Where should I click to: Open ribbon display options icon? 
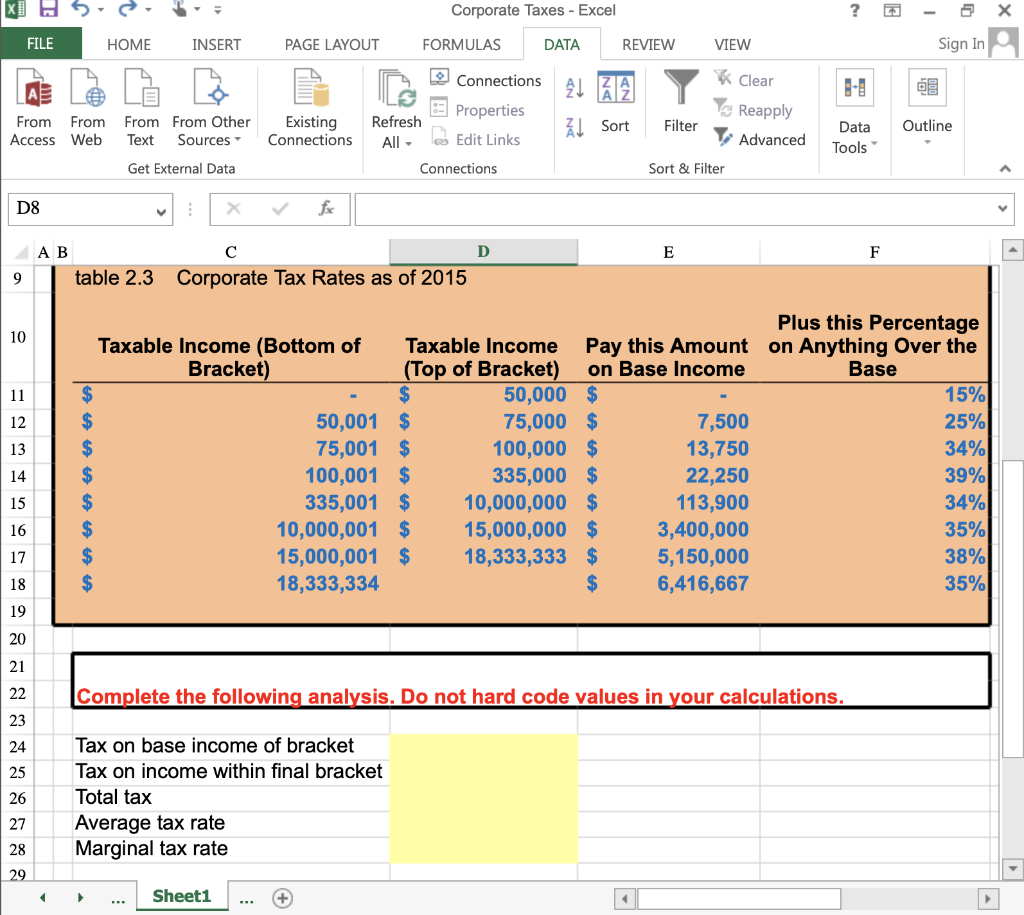pyautogui.click(x=892, y=10)
